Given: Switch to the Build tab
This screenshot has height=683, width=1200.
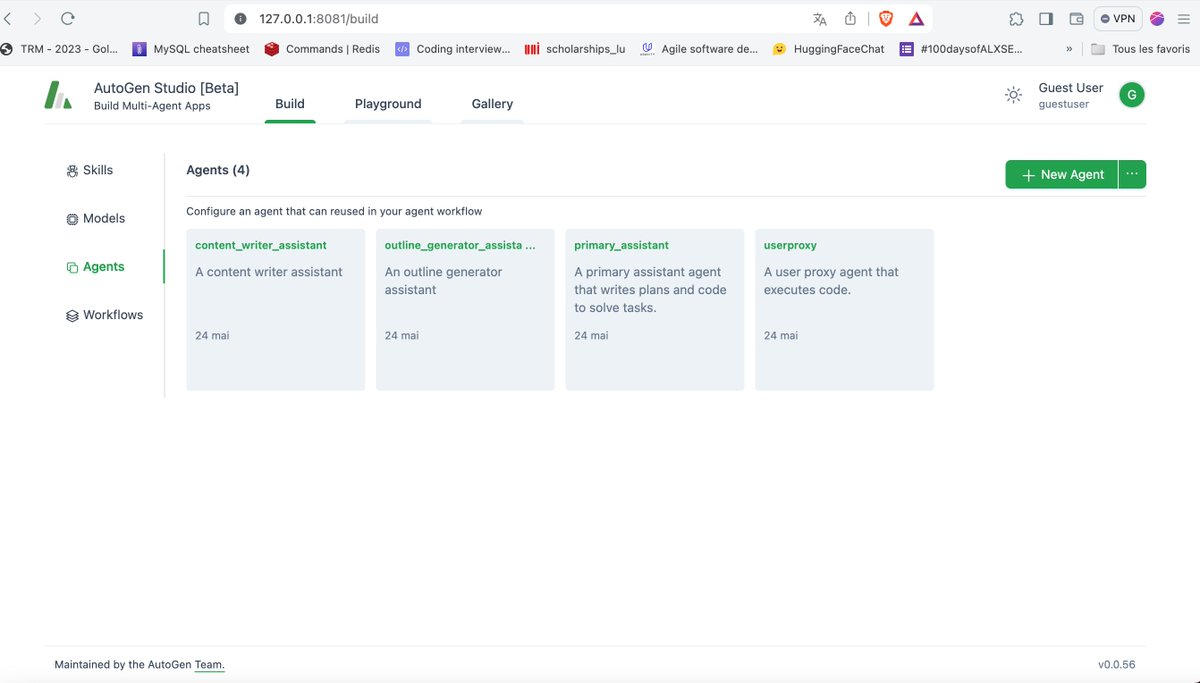Looking at the screenshot, I should [x=290, y=104].
